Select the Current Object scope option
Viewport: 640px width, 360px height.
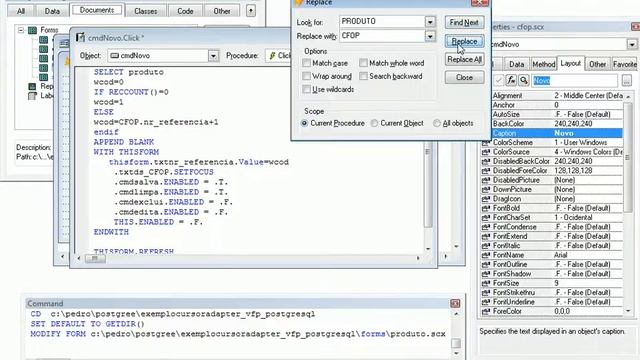click(x=374, y=123)
